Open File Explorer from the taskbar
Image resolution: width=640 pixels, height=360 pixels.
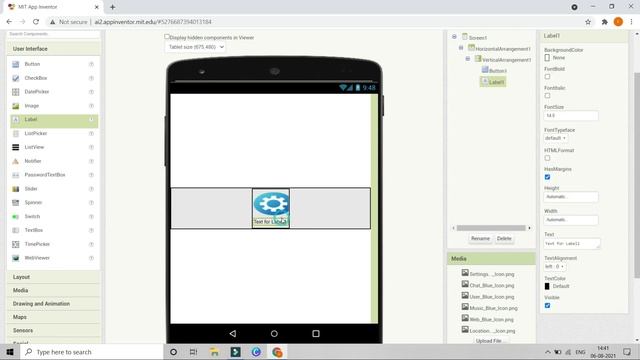(x=214, y=352)
